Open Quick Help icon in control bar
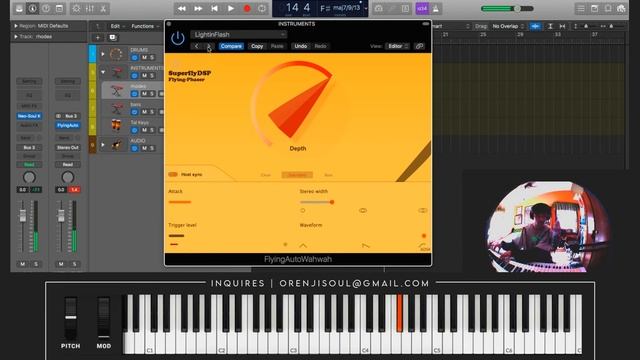Image resolution: width=640 pixels, height=360 pixels. pyautogui.click(x=46, y=9)
